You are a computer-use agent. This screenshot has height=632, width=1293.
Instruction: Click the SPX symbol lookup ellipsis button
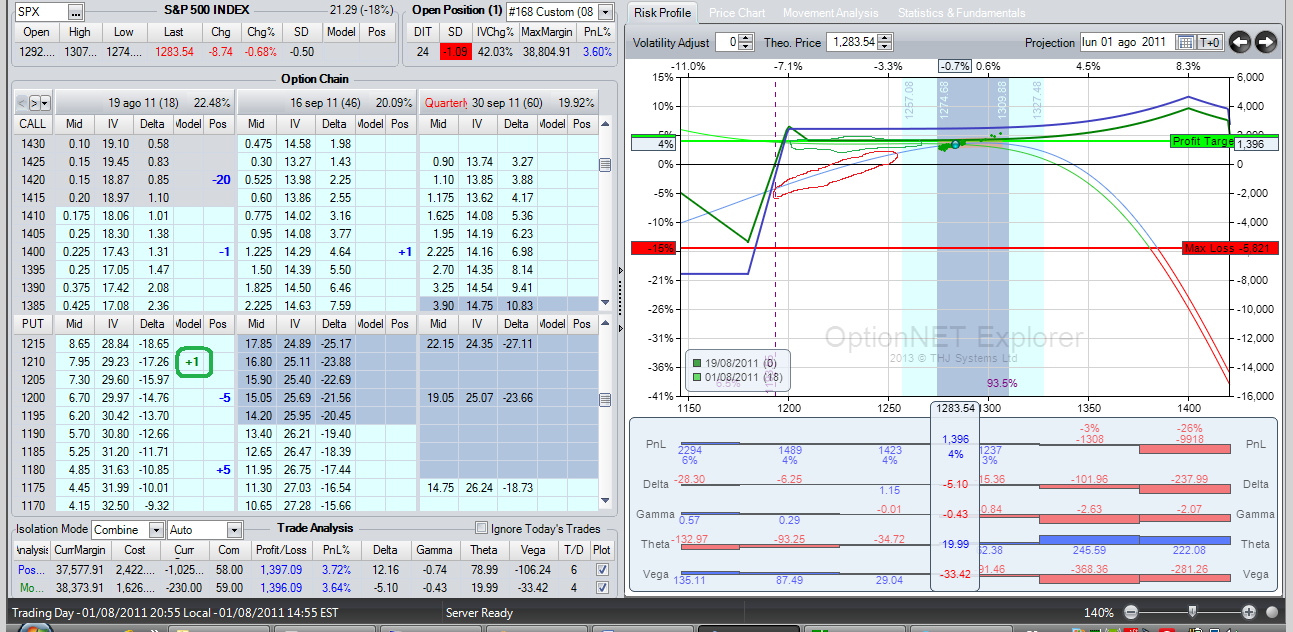point(76,12)
